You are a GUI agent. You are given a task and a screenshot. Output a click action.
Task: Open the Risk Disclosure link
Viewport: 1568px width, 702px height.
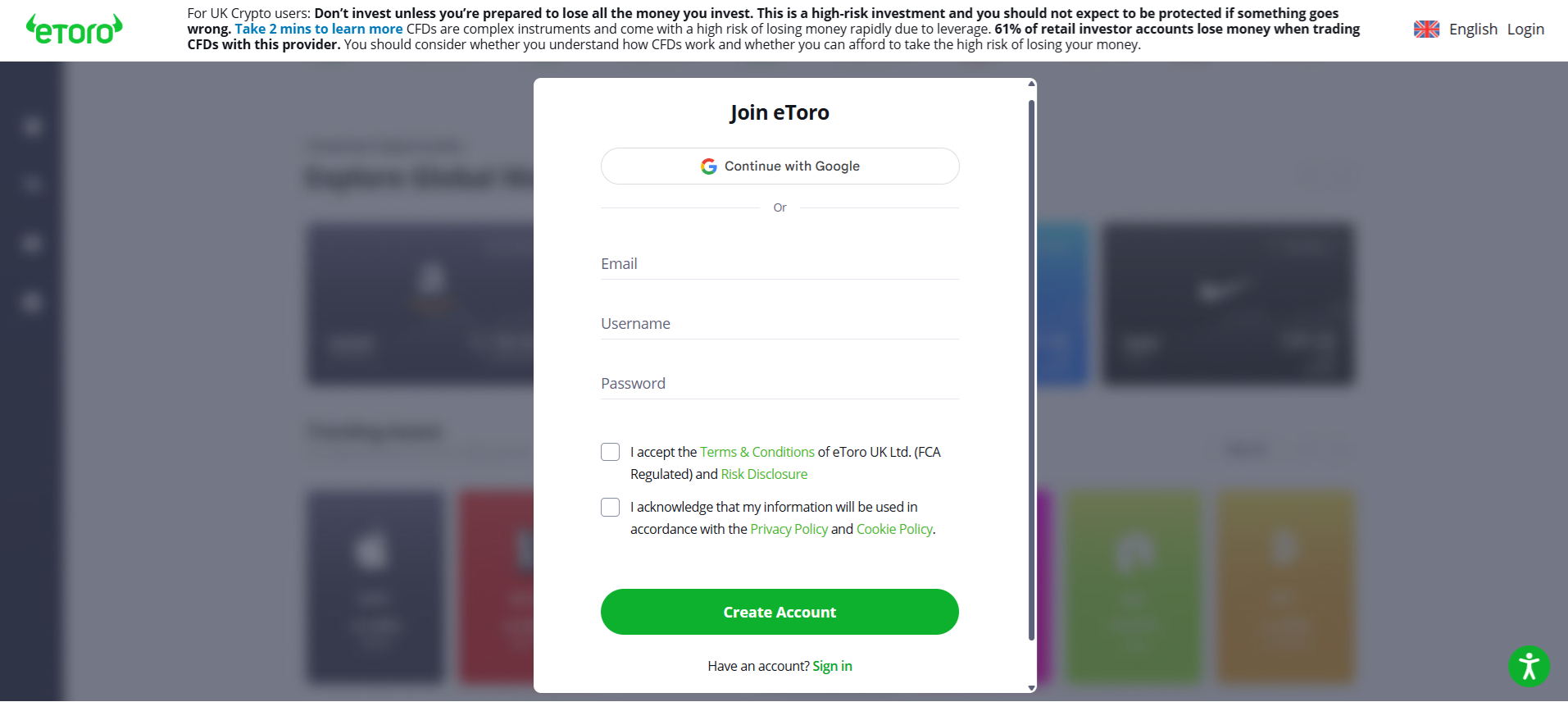(763, 474)
